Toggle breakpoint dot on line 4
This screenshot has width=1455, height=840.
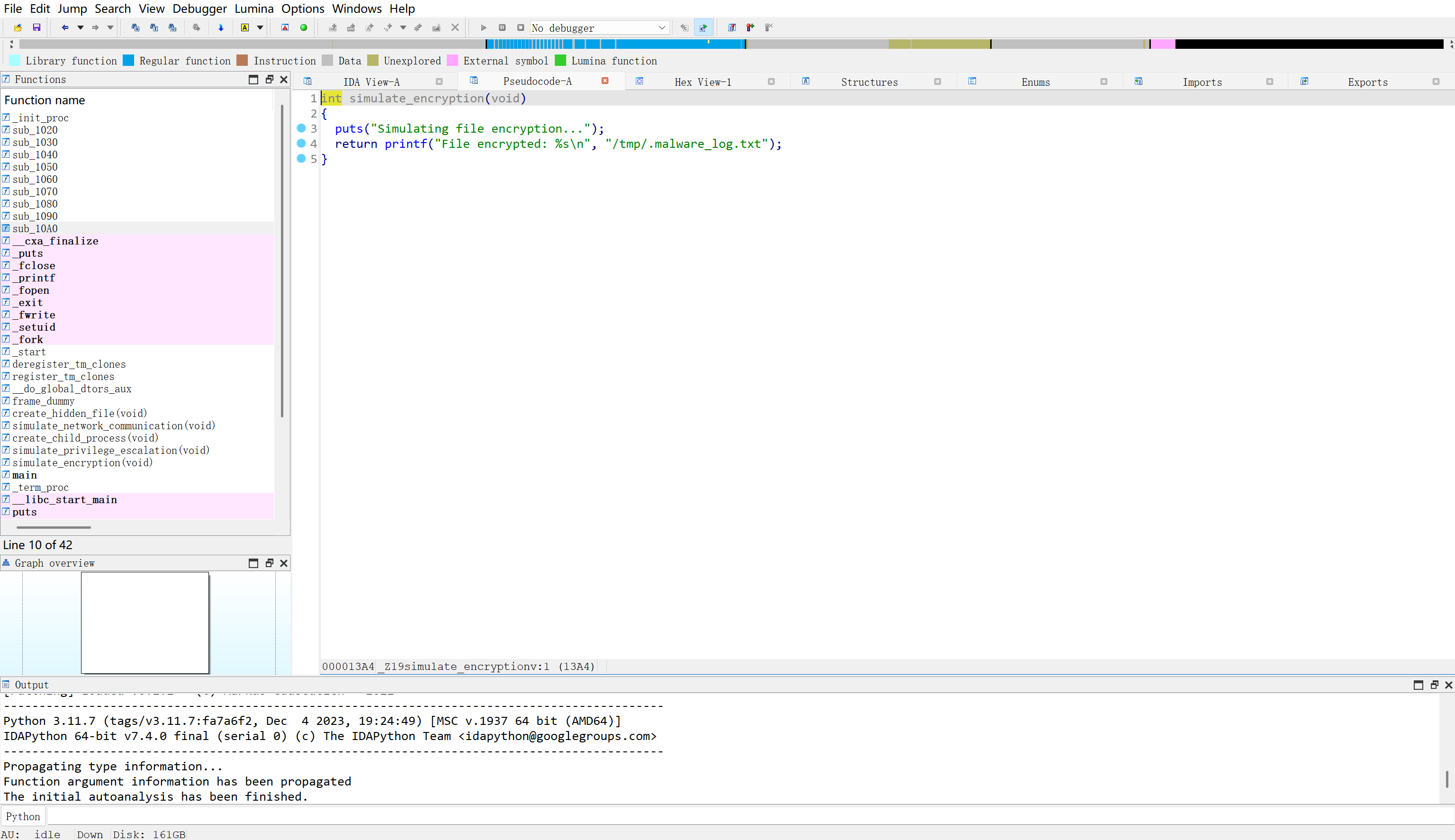tap(301, 143)
